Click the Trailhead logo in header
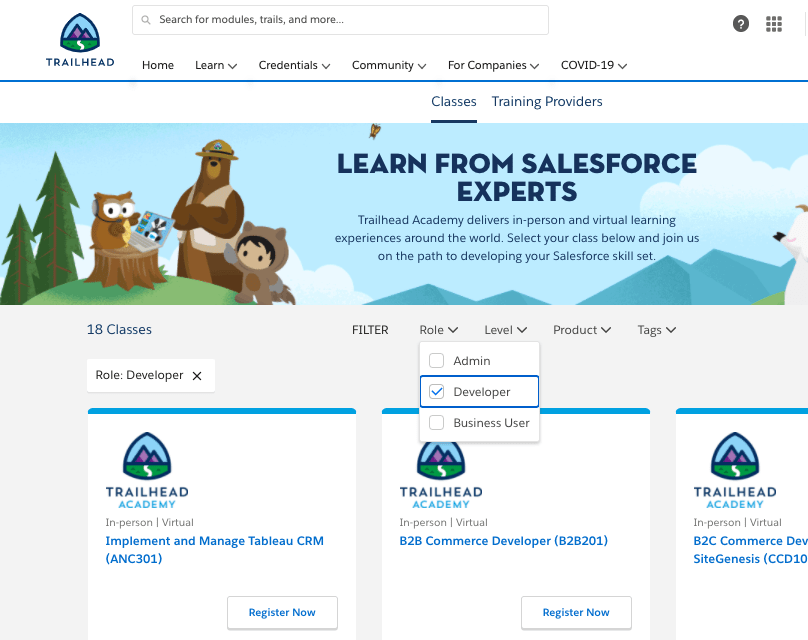The height and width of the screenshot is (640, 808). click(80, 40)
